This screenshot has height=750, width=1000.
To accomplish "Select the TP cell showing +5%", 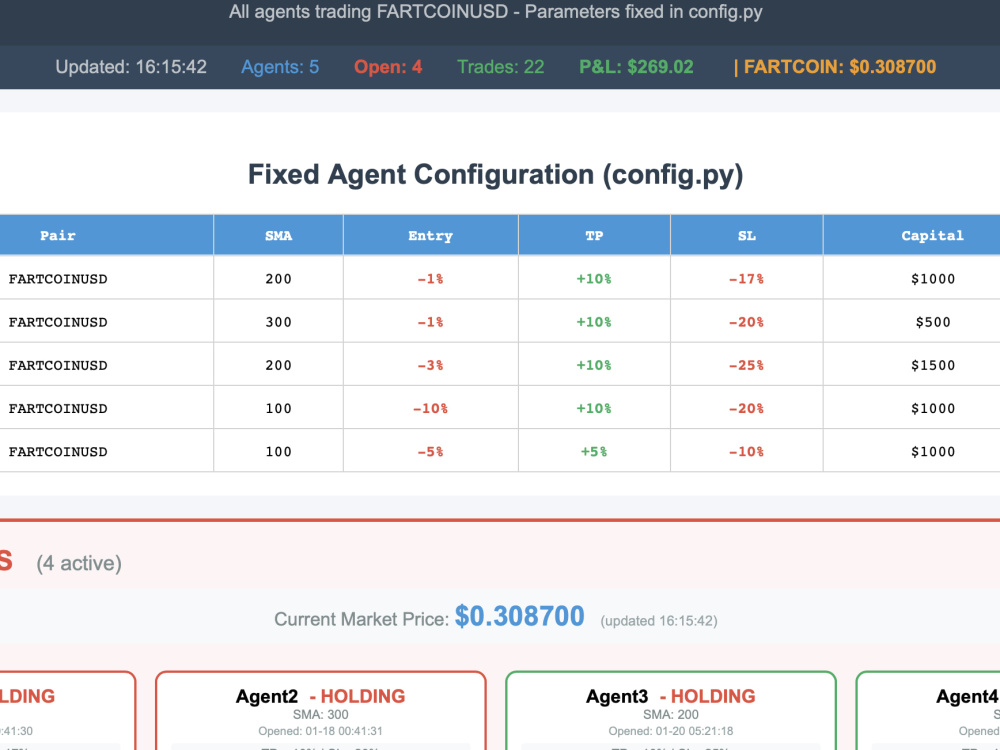I will click(x=594, y=452).
